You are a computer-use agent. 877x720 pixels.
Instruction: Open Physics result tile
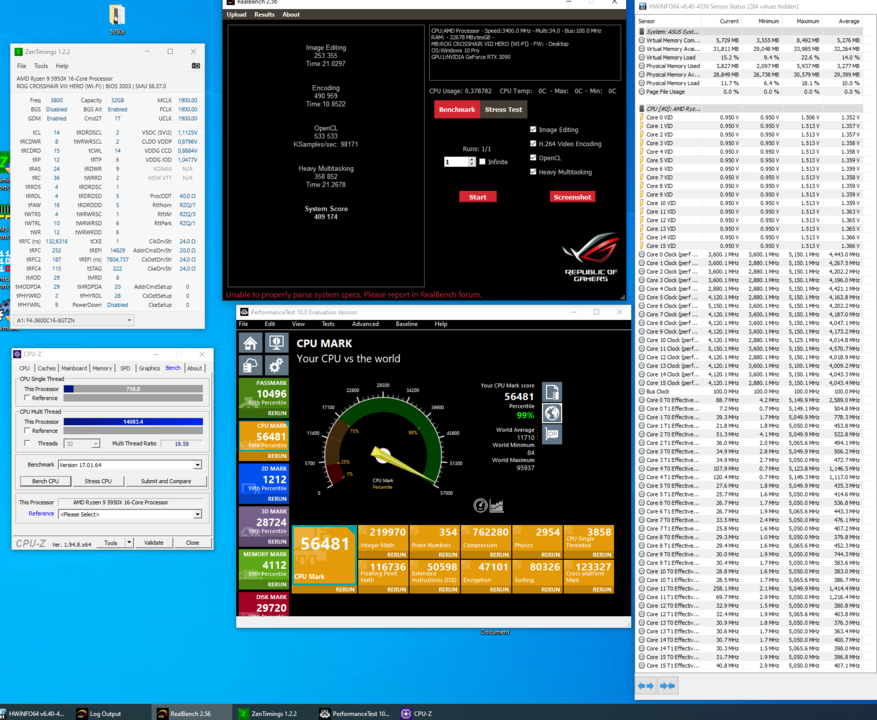(x=537, y=542)
